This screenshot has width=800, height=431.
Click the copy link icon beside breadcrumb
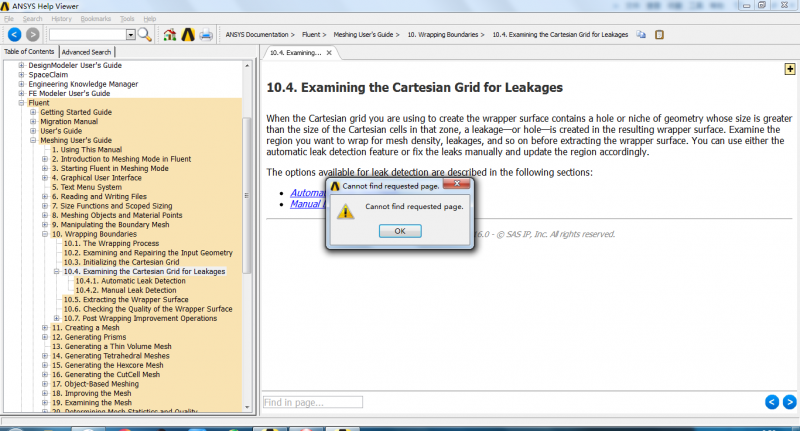point(641,35)
